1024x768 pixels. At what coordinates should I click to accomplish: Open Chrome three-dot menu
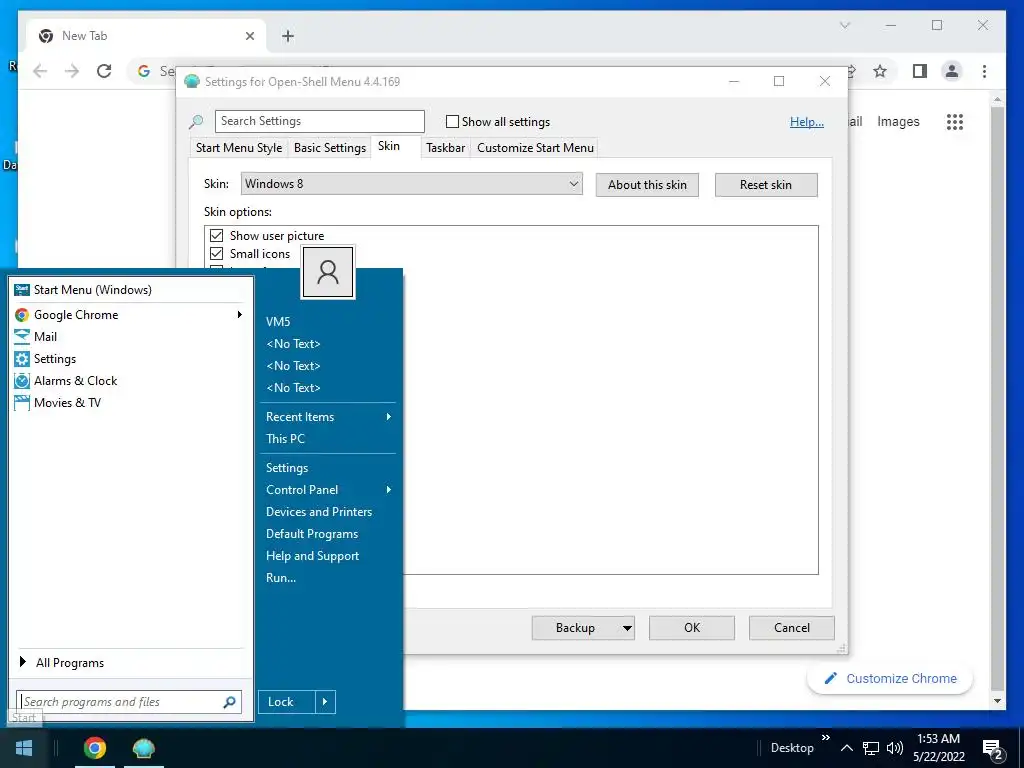pyautogui.click(x=984, y=71)
